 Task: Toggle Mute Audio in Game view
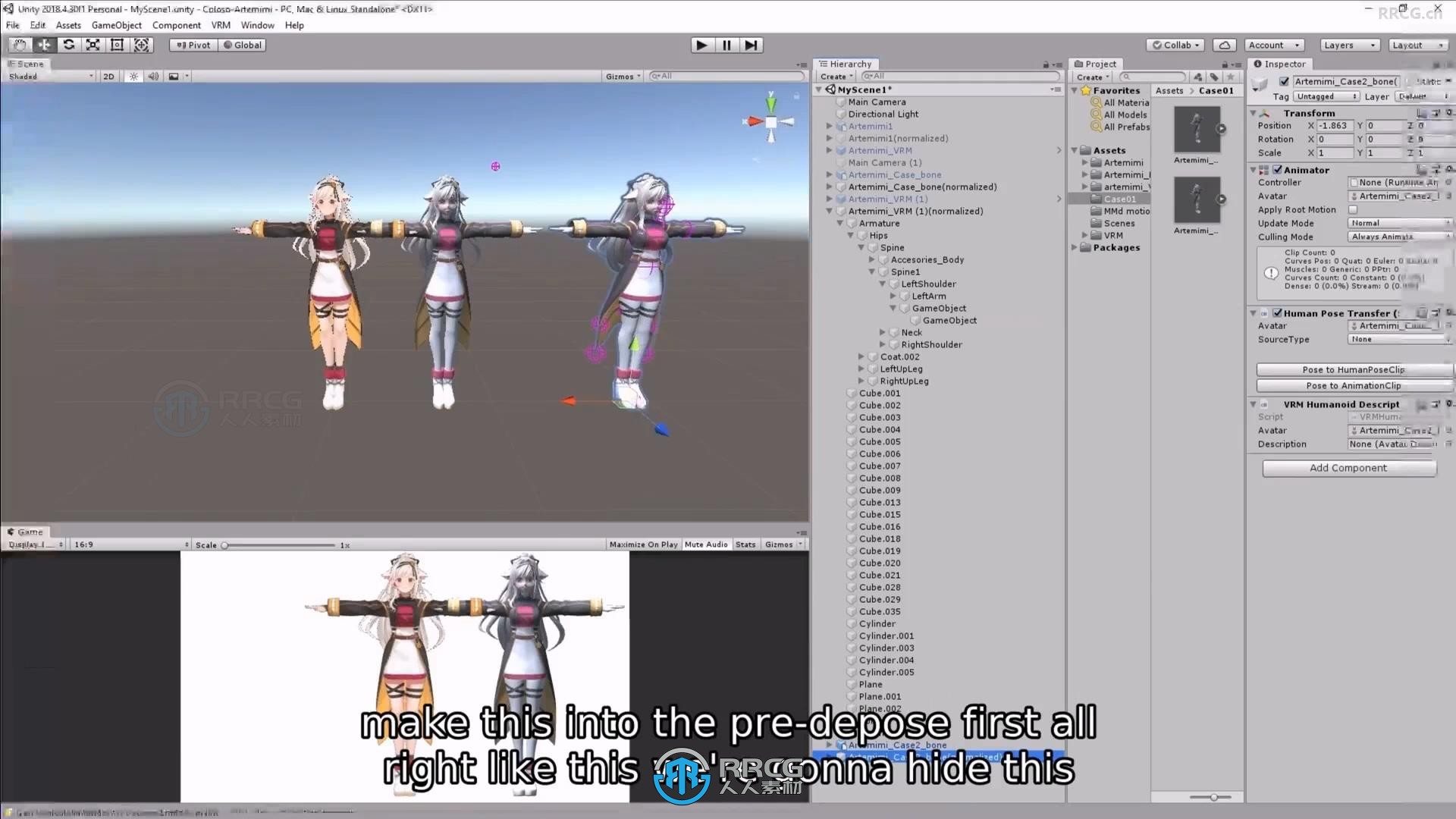tap(706, 544)
